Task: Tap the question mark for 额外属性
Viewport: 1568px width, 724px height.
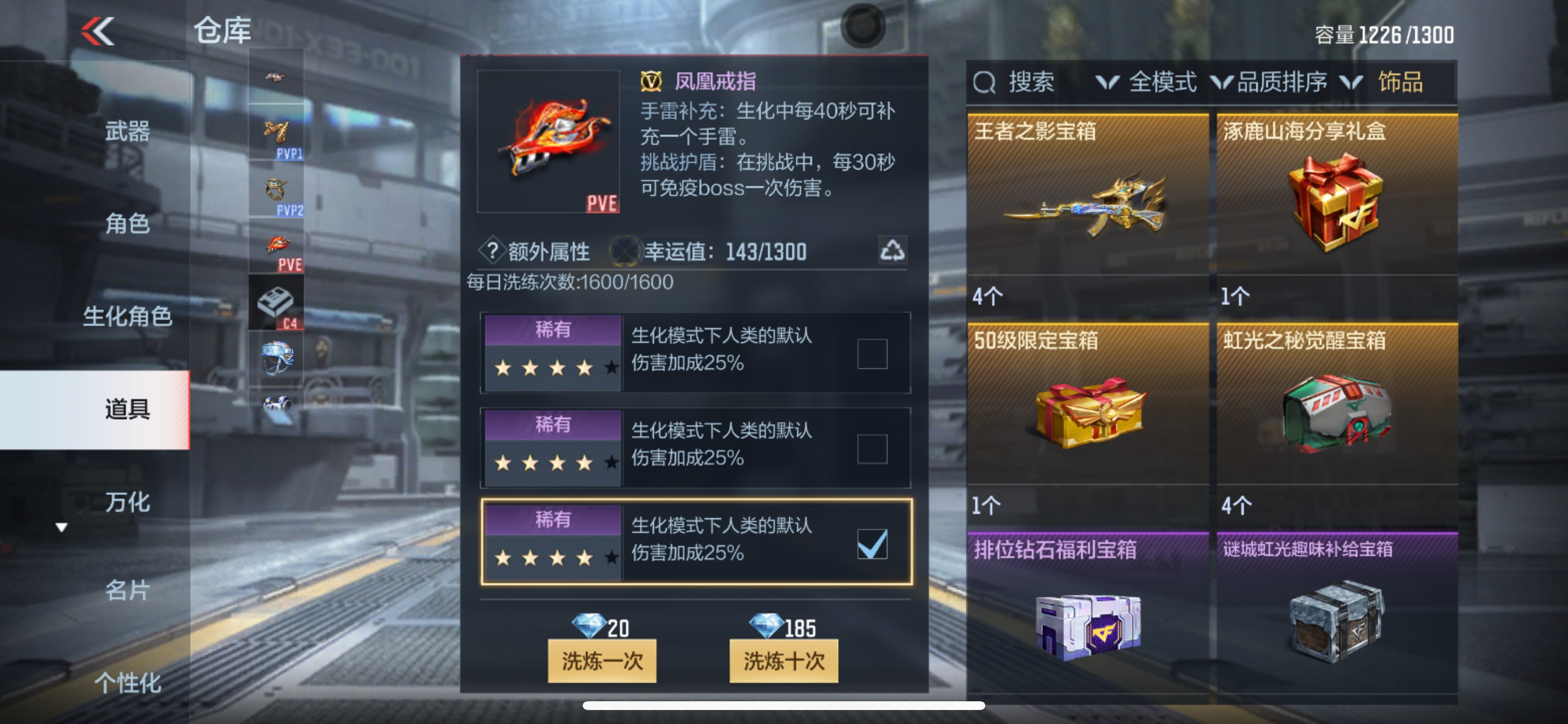Action: click(x=492, y=251)
